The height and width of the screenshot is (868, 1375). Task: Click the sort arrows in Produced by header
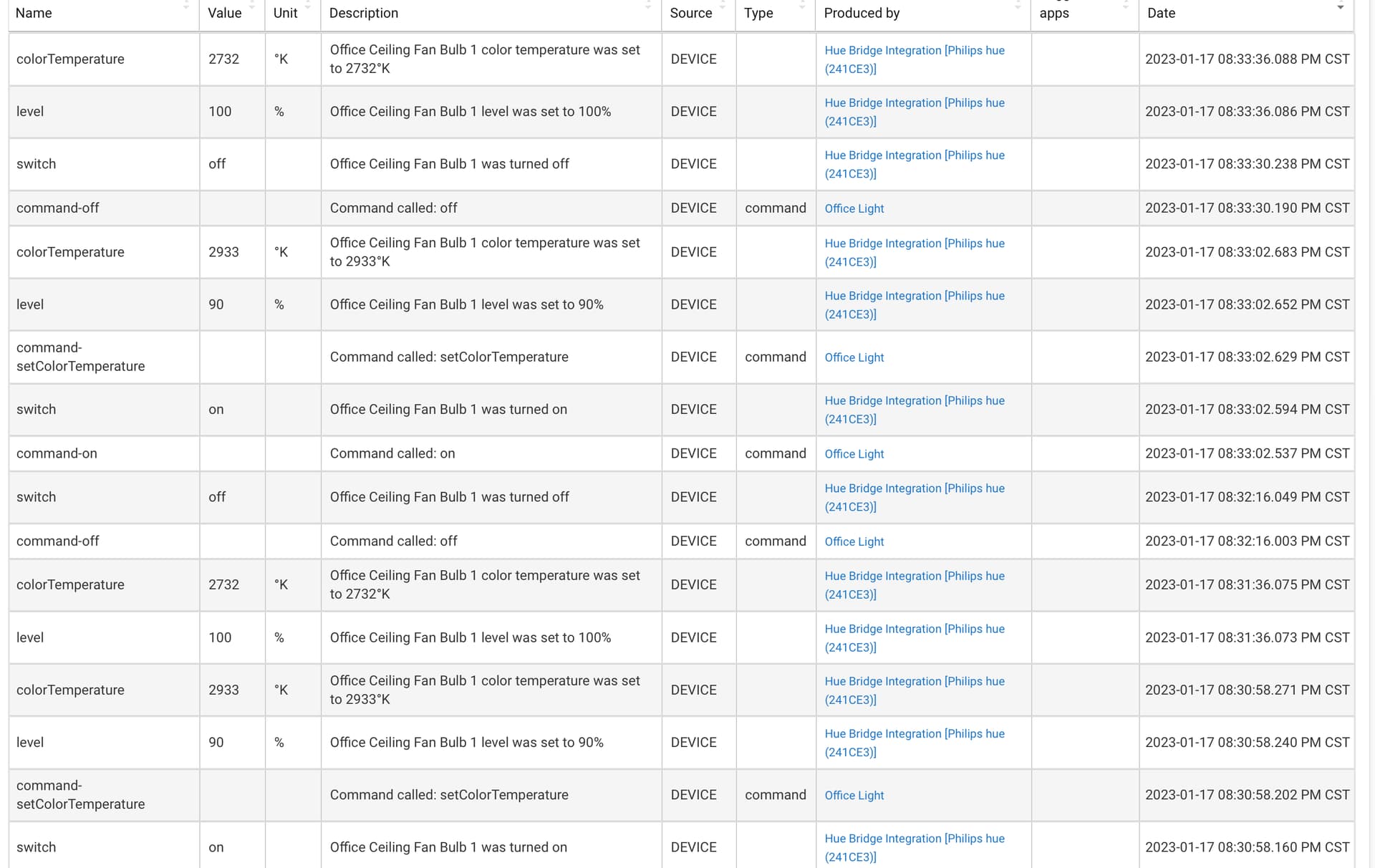[1018, 6]
